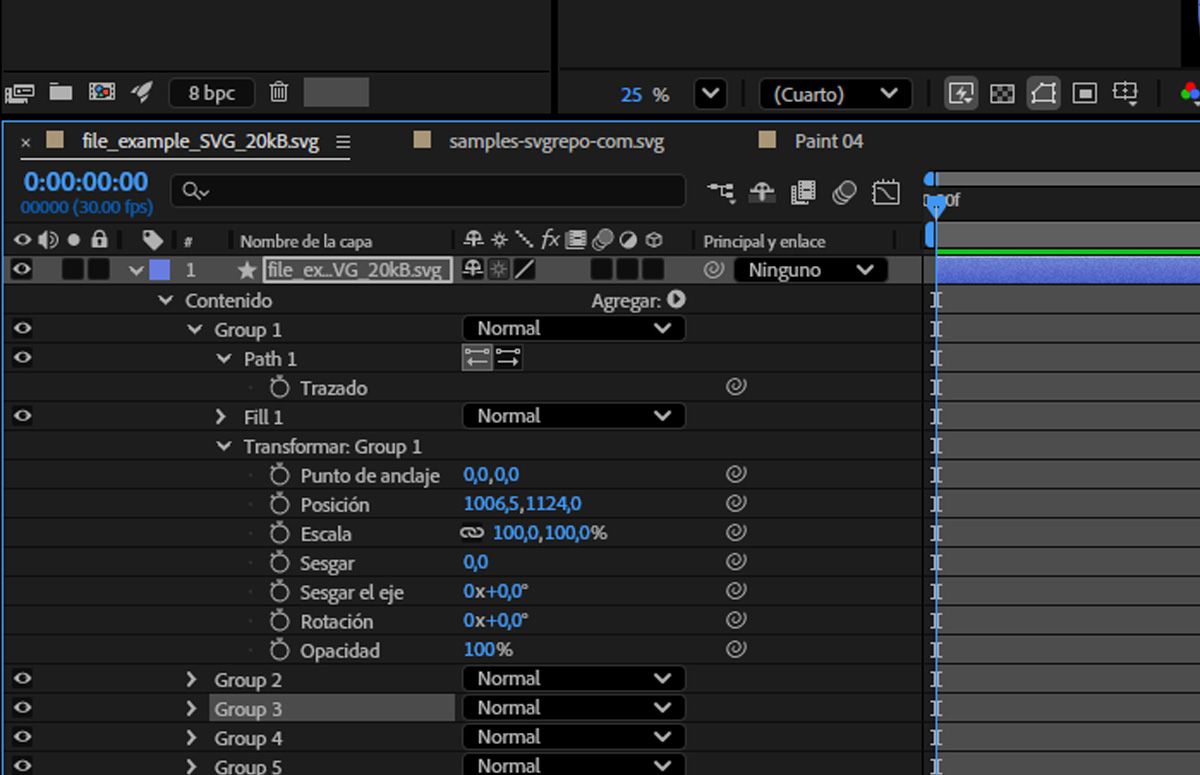Toggle the quality switch on layer 1
Viewport: 1200px width, 775px height.
coord(525,270)
